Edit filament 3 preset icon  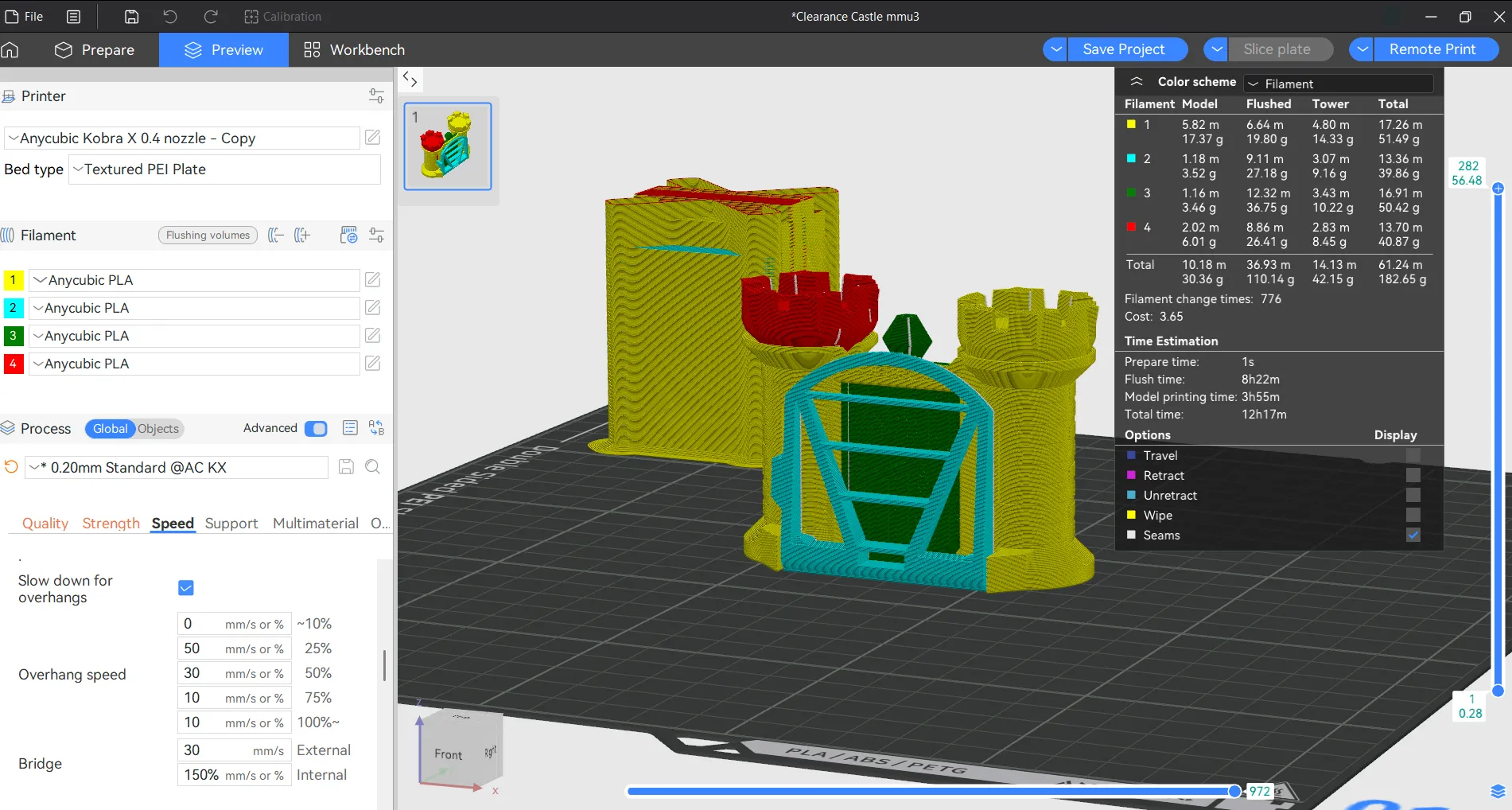[372, 335]
